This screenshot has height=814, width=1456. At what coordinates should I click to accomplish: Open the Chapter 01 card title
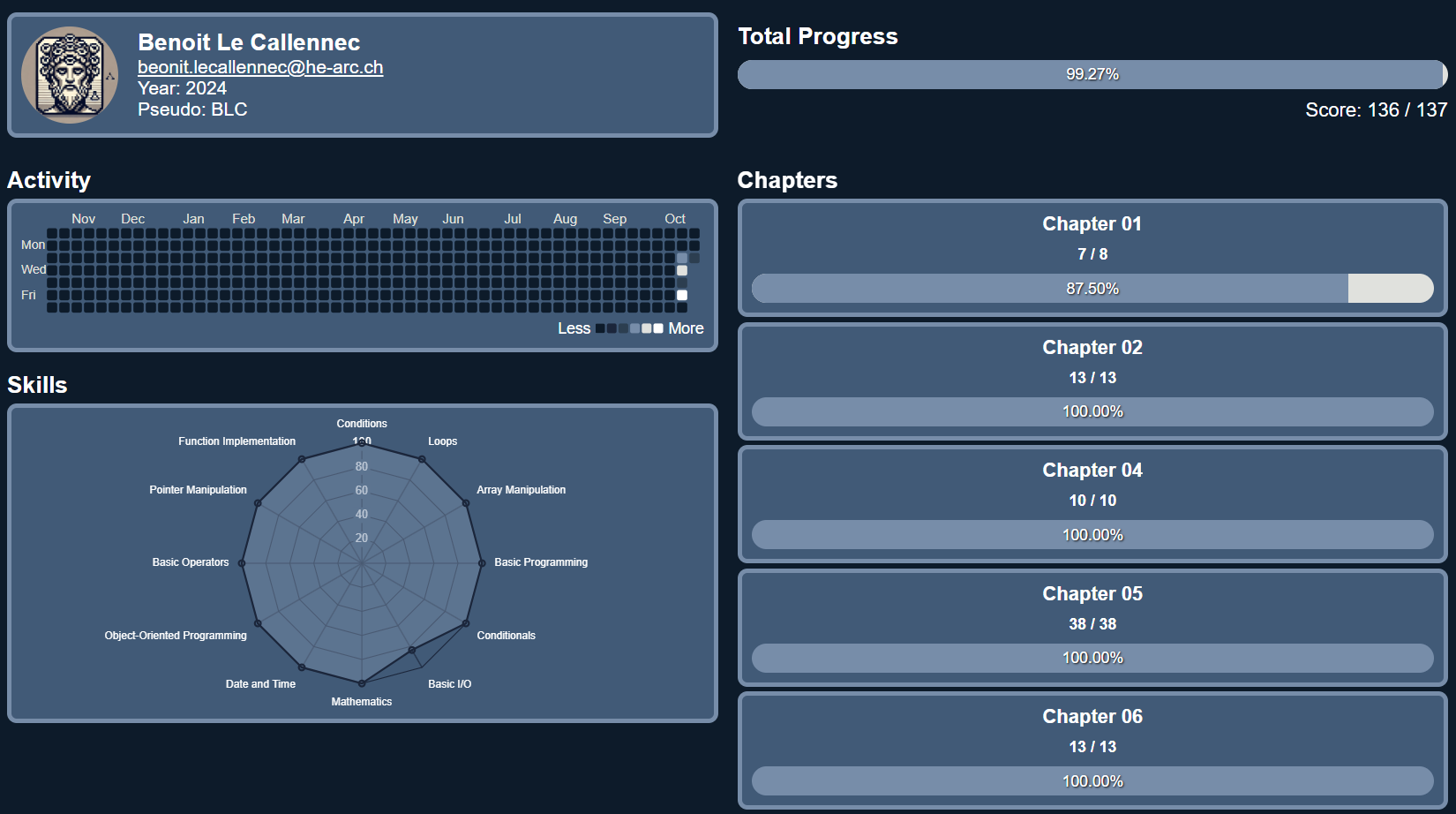(1092, 224)
